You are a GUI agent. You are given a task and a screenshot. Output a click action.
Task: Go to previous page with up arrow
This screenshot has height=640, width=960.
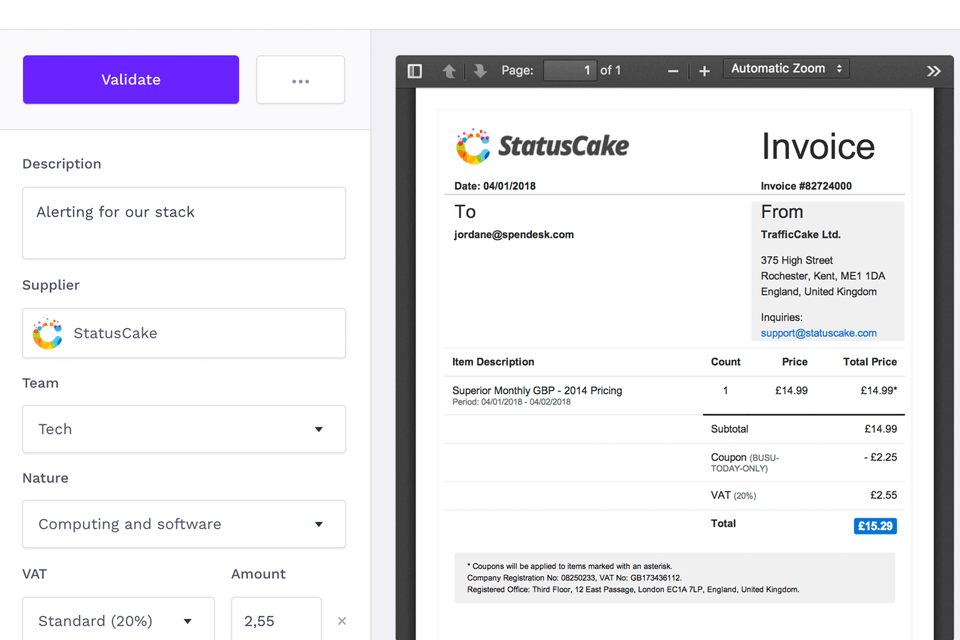coord(449,71)
